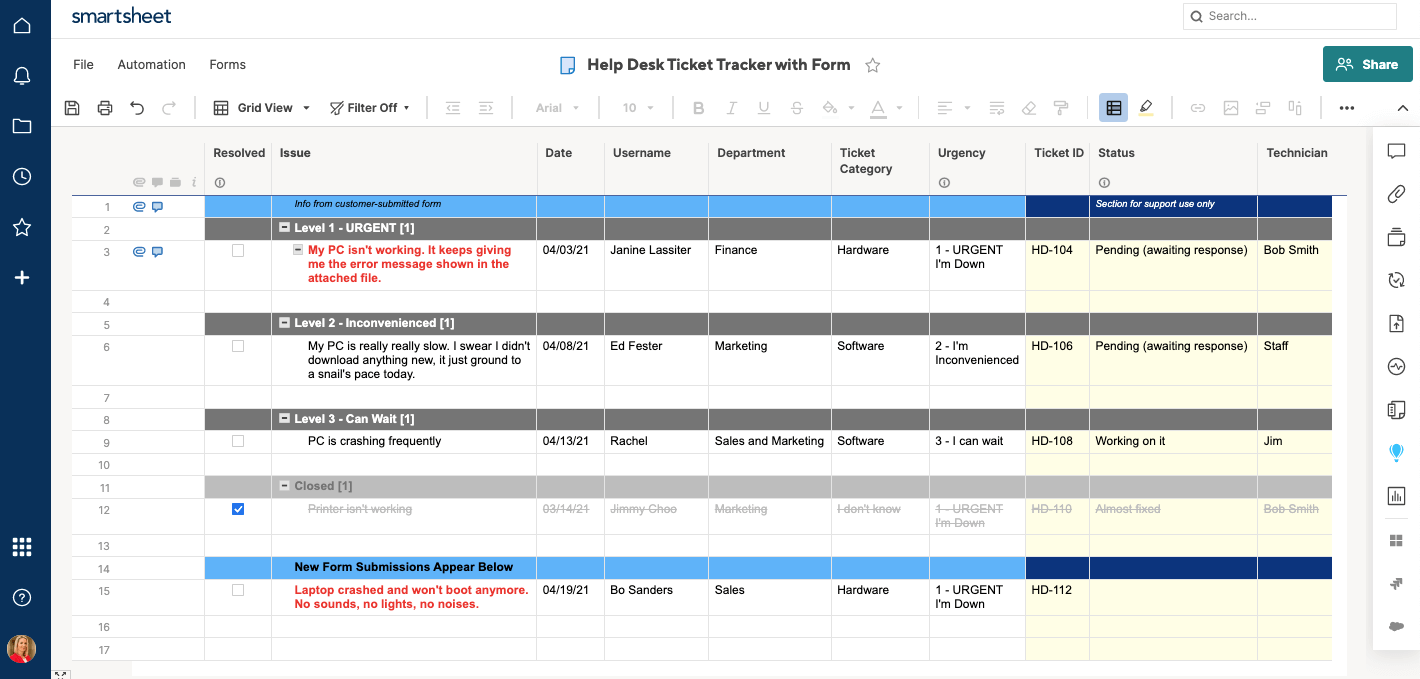Click the plus icon to create new
1420x679 pixels.
(x=22, y=278)
